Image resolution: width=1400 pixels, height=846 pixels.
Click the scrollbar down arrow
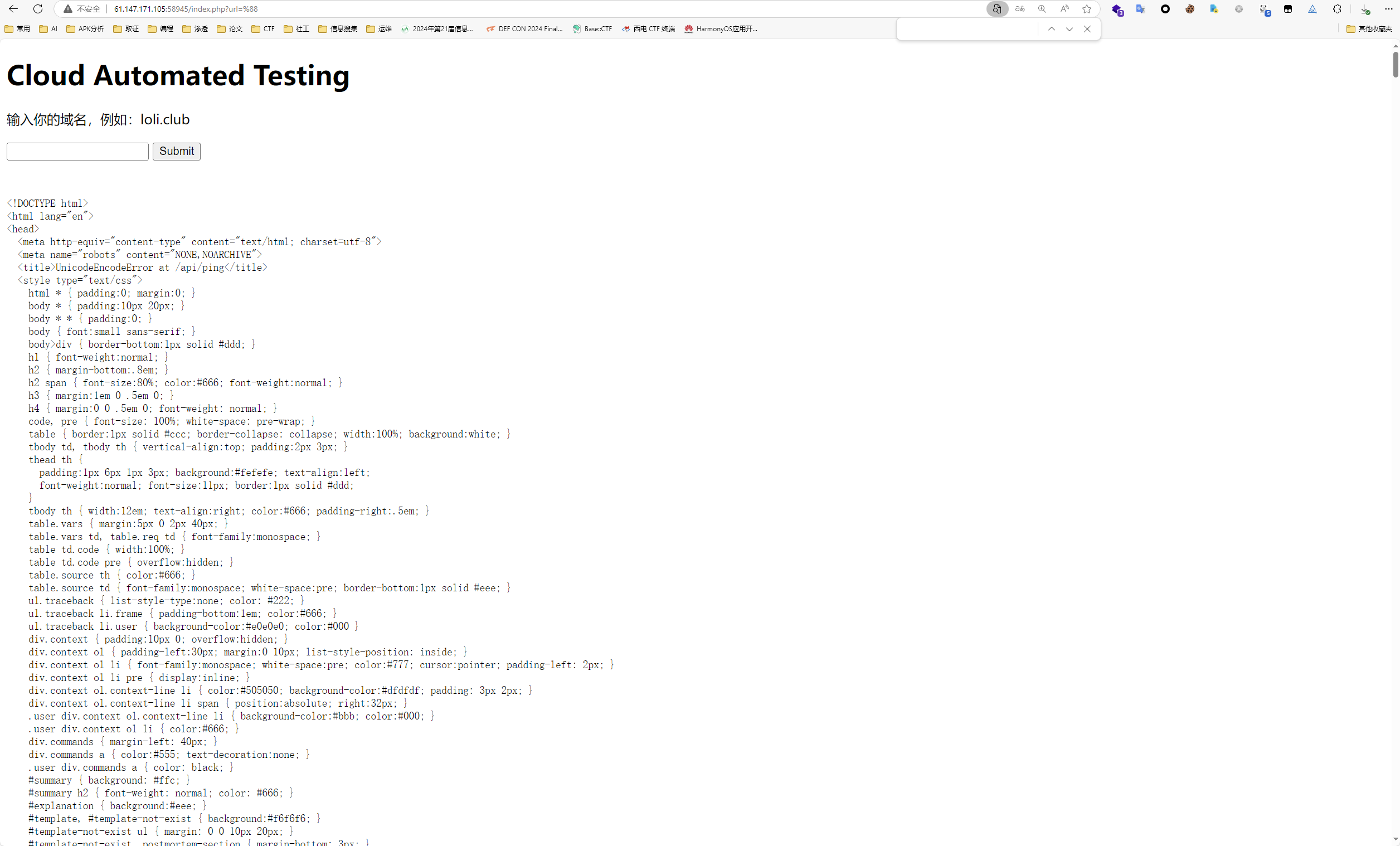click(1395, 839)
